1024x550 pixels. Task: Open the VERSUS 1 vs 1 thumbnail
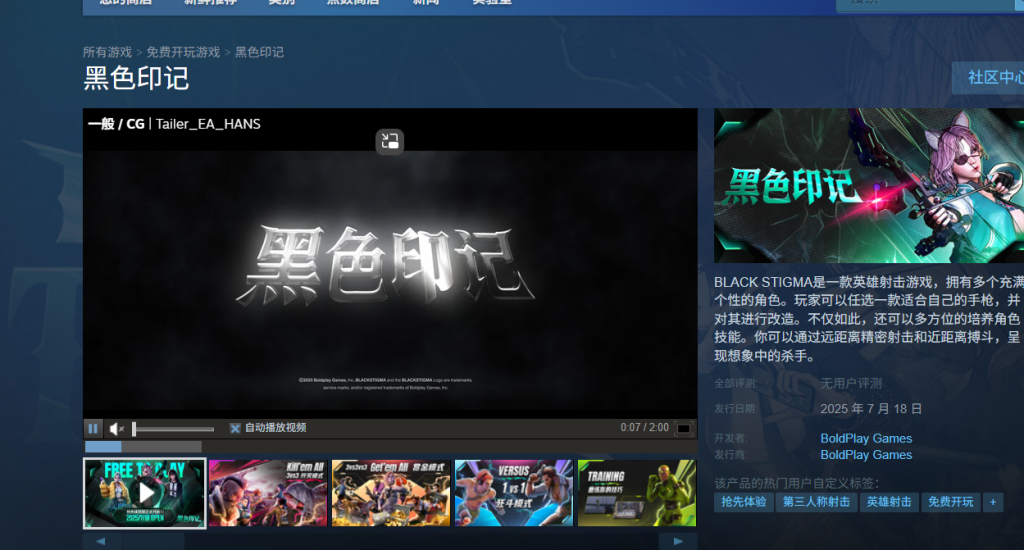(x=514, y=493)
